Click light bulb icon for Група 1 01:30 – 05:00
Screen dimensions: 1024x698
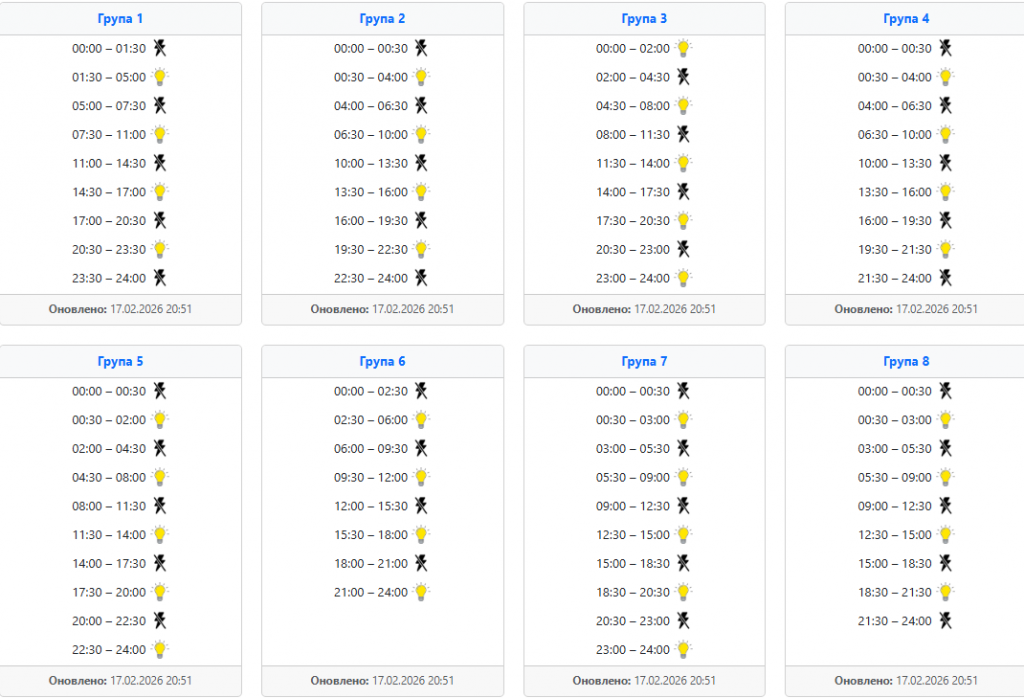160,77
